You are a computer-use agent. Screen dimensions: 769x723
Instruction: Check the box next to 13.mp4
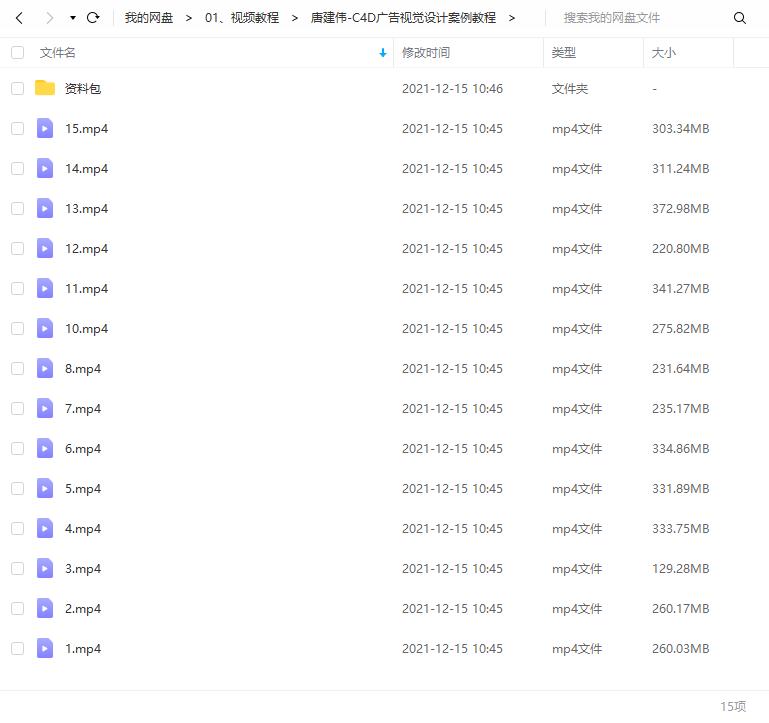tap(17, 208)
